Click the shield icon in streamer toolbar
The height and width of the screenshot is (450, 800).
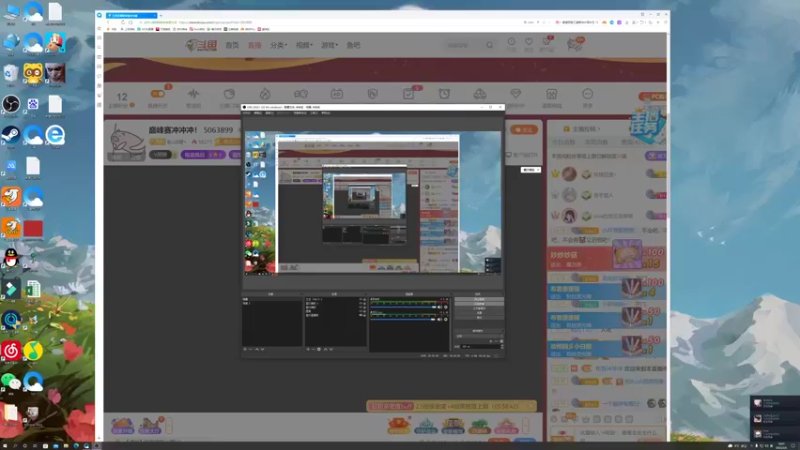[x=372, y=94]
